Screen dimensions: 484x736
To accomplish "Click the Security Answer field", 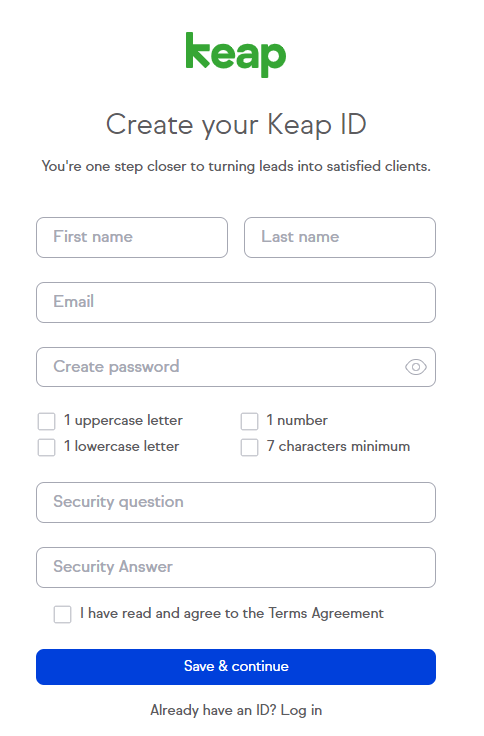I will pos(236,567).
